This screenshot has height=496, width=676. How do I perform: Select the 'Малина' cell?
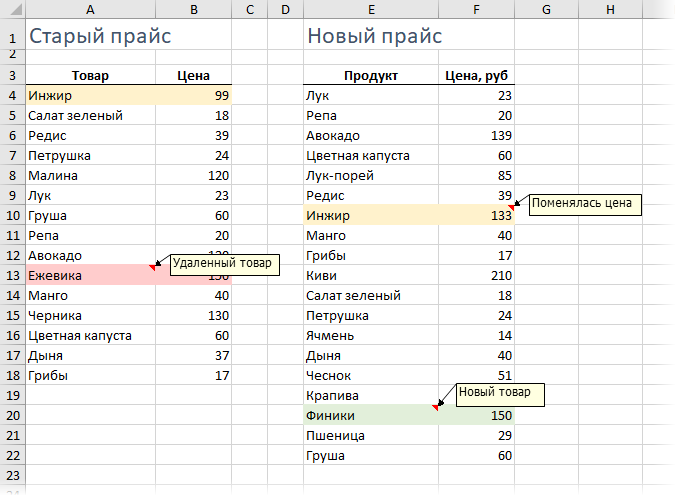(x=91, y=176)
